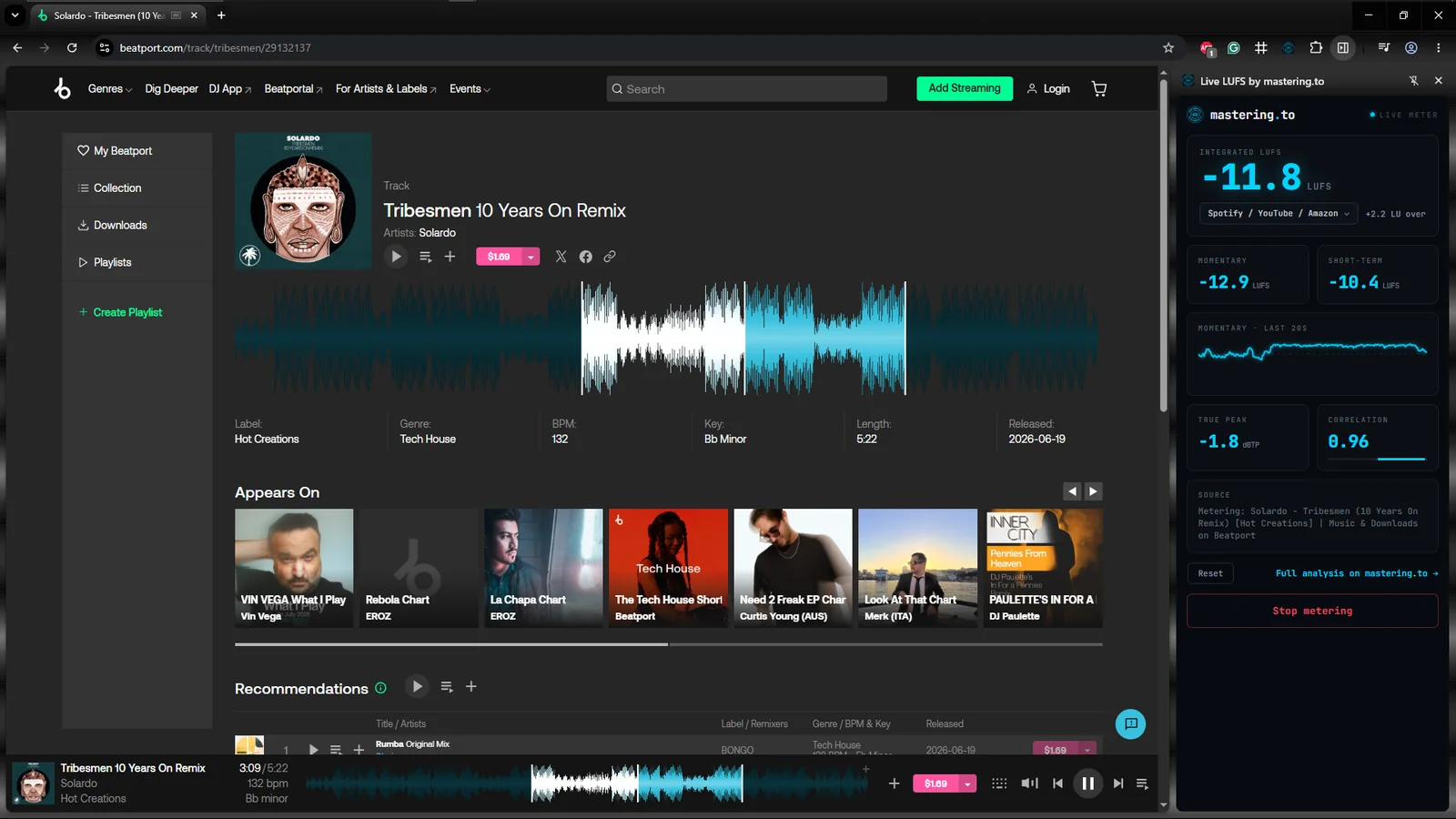This screenshot has height=819, width=1456.
Task: Open the Chrome extensions puzzle menu
Action: point(1316,48)
